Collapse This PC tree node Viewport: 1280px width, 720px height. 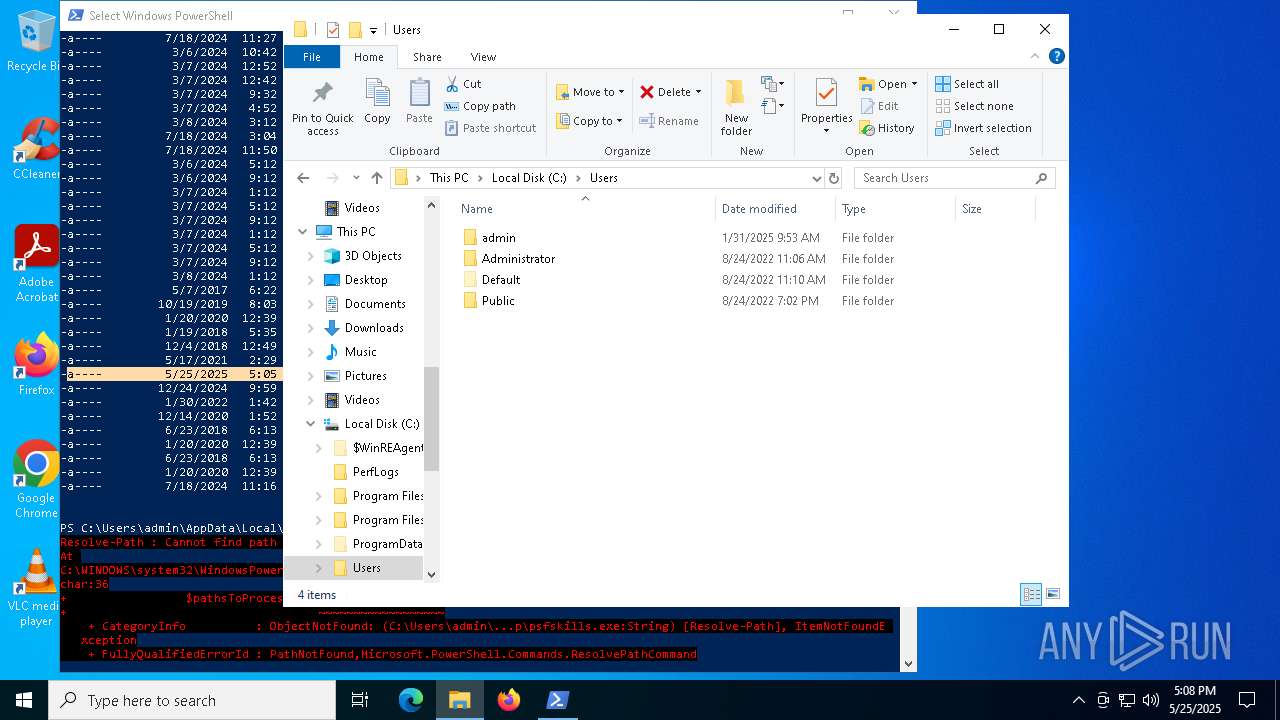click(x=302, y=232)
